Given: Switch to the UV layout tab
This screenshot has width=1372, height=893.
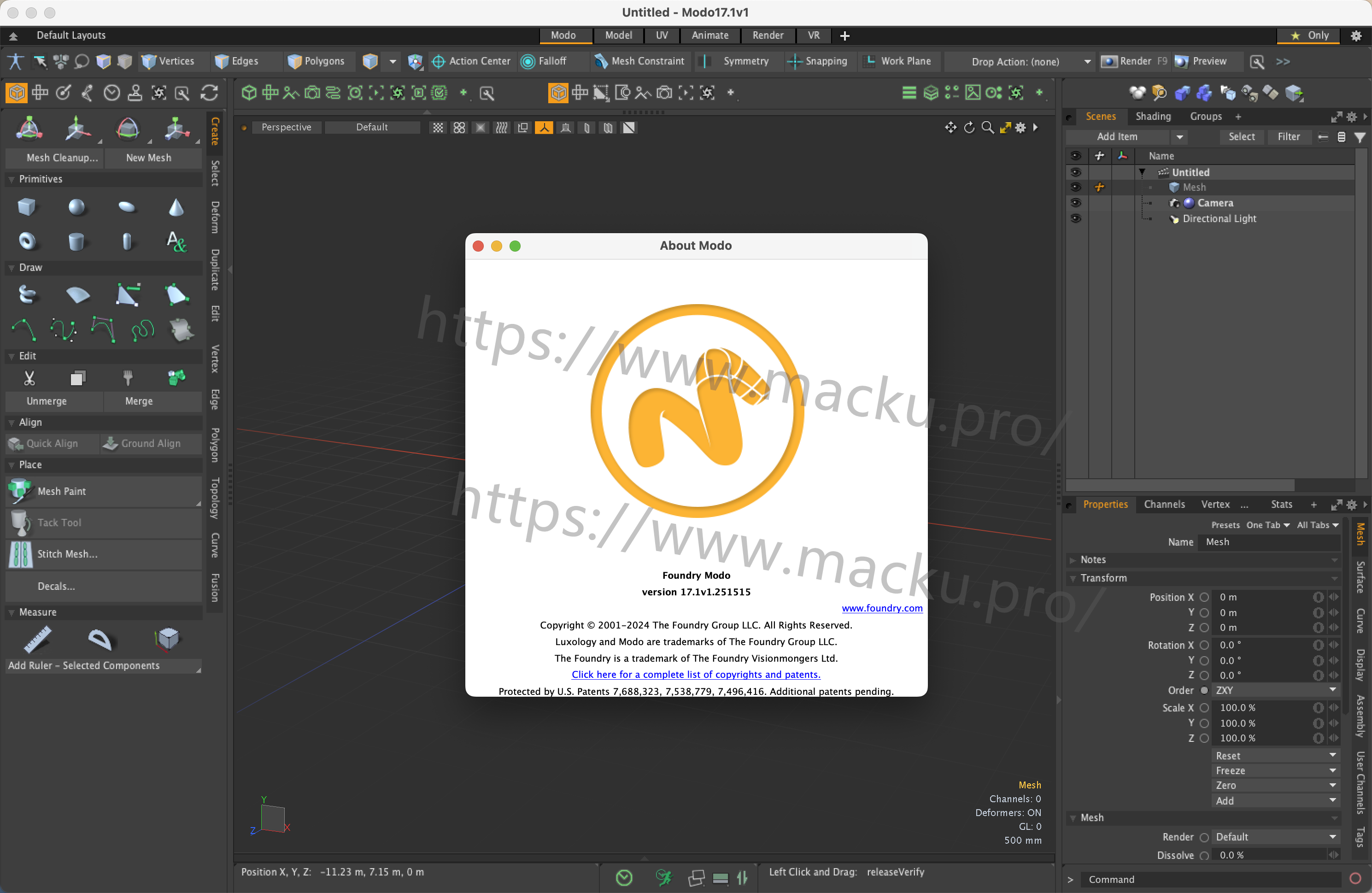Looking at the screenshot, I should (x=661, y=35).
